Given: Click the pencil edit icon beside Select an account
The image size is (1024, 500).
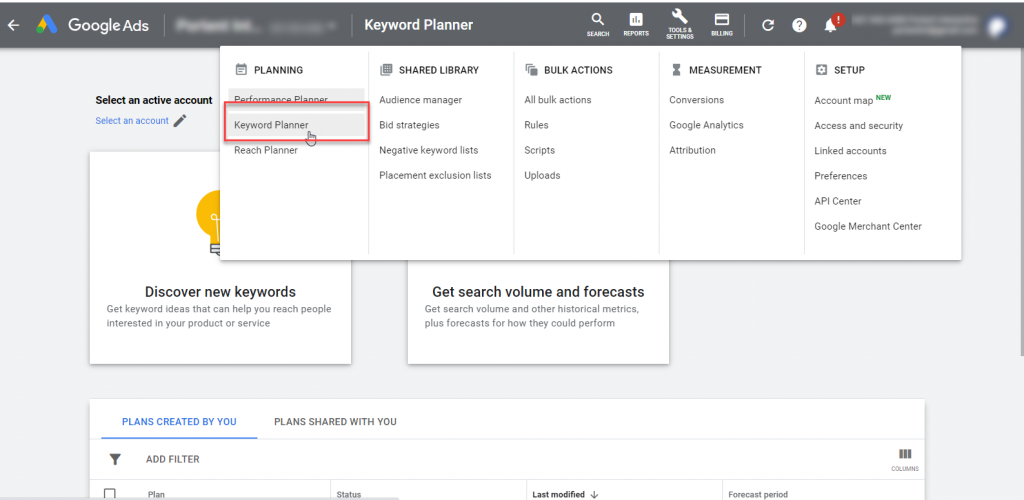Looking at the screenshot, I should coord(180,121).
